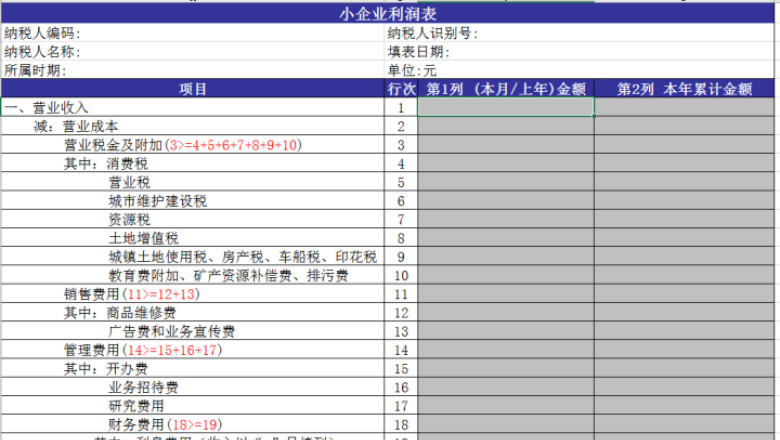The height and width of the screenshot is (440, 780).
Task: Select cumulative amount cell for 管理费用
Action: click(684, 350)
